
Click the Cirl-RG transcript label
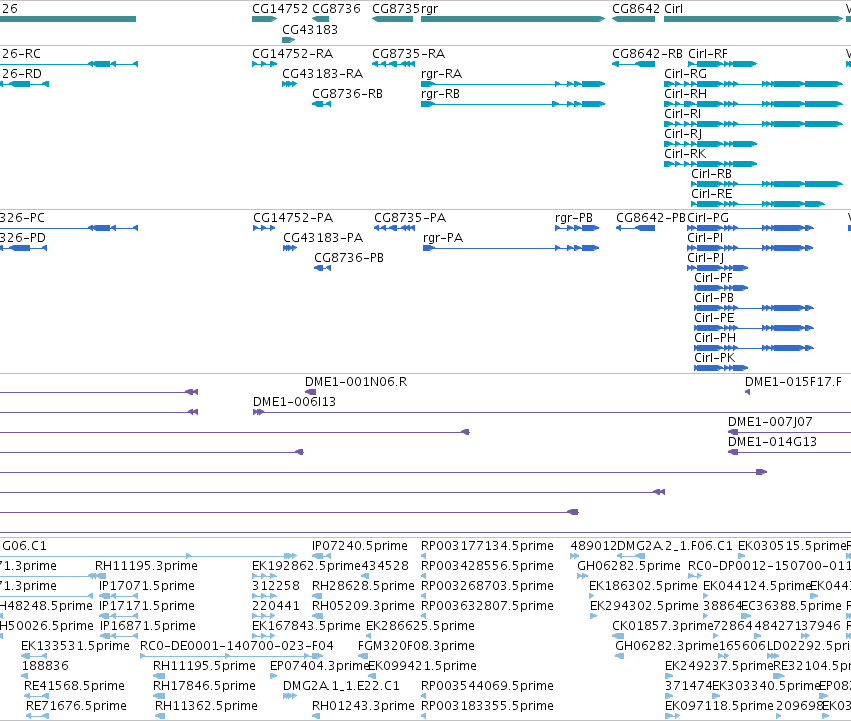[x=685, y=74]
